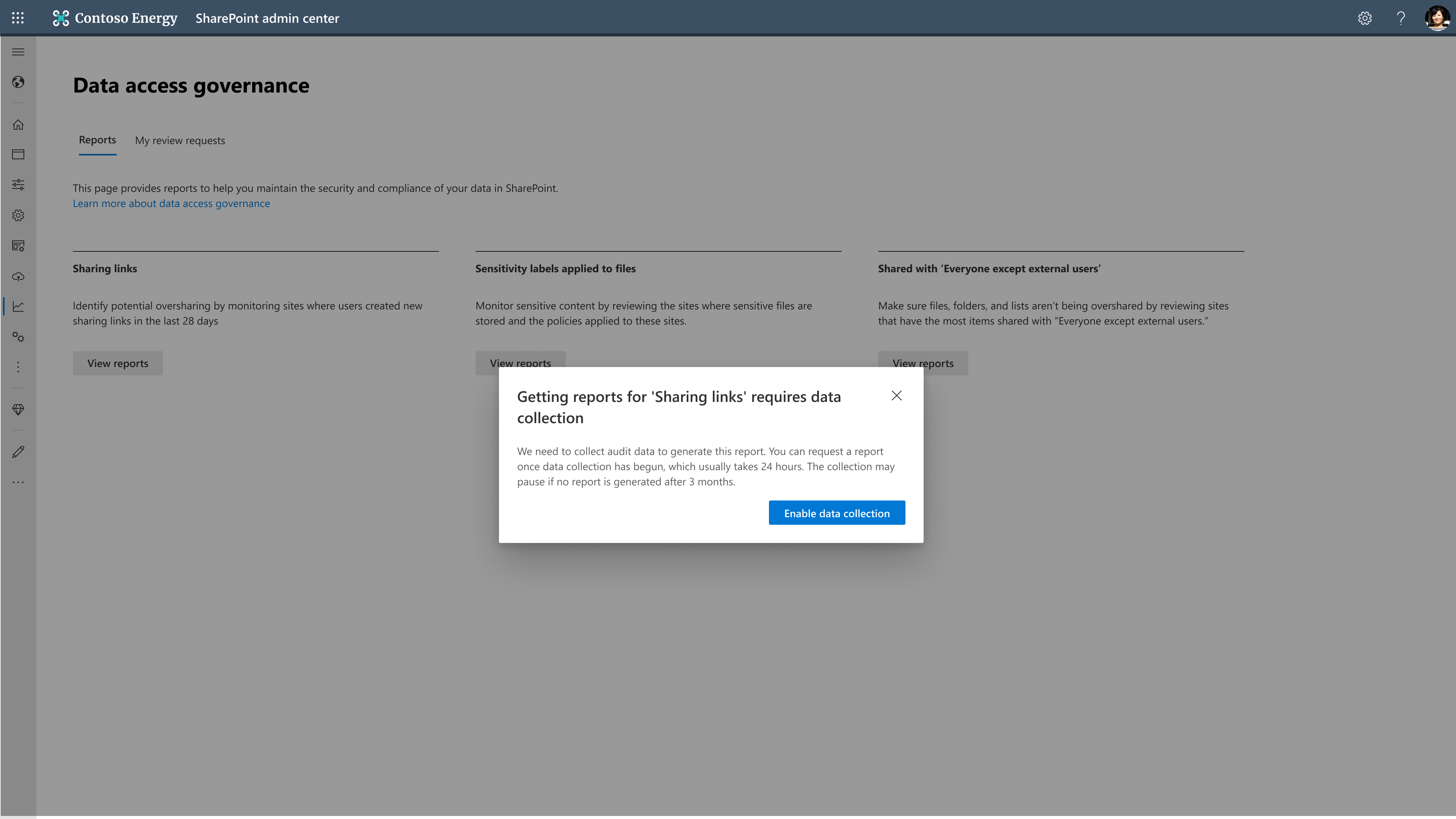The height and width of the screenshot is (819, 1456).
Task: Open the top-bar Settings gear
Action: click(1365, 18)
